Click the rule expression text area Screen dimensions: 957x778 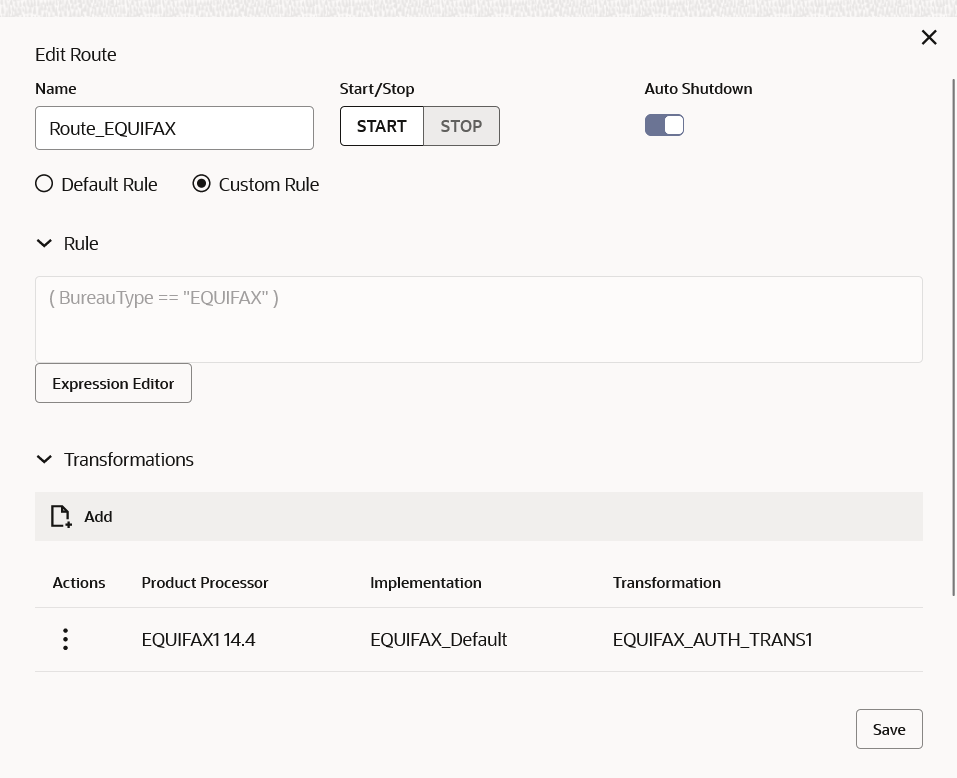pos(479,320)
